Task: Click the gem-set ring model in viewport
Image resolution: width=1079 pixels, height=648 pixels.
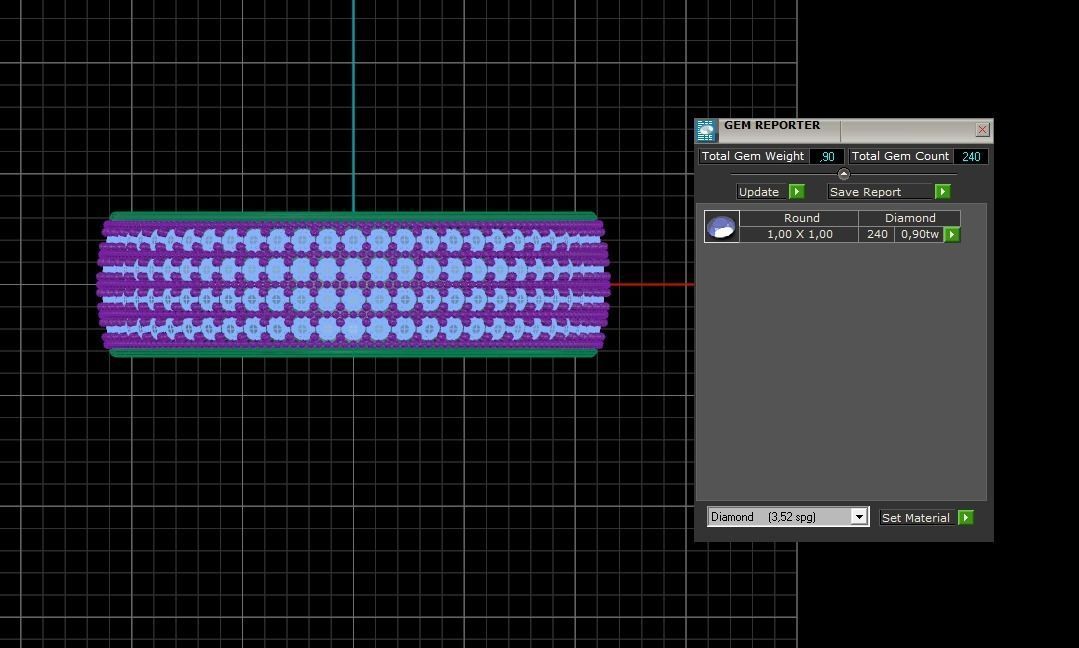Action: pos(353,284)
